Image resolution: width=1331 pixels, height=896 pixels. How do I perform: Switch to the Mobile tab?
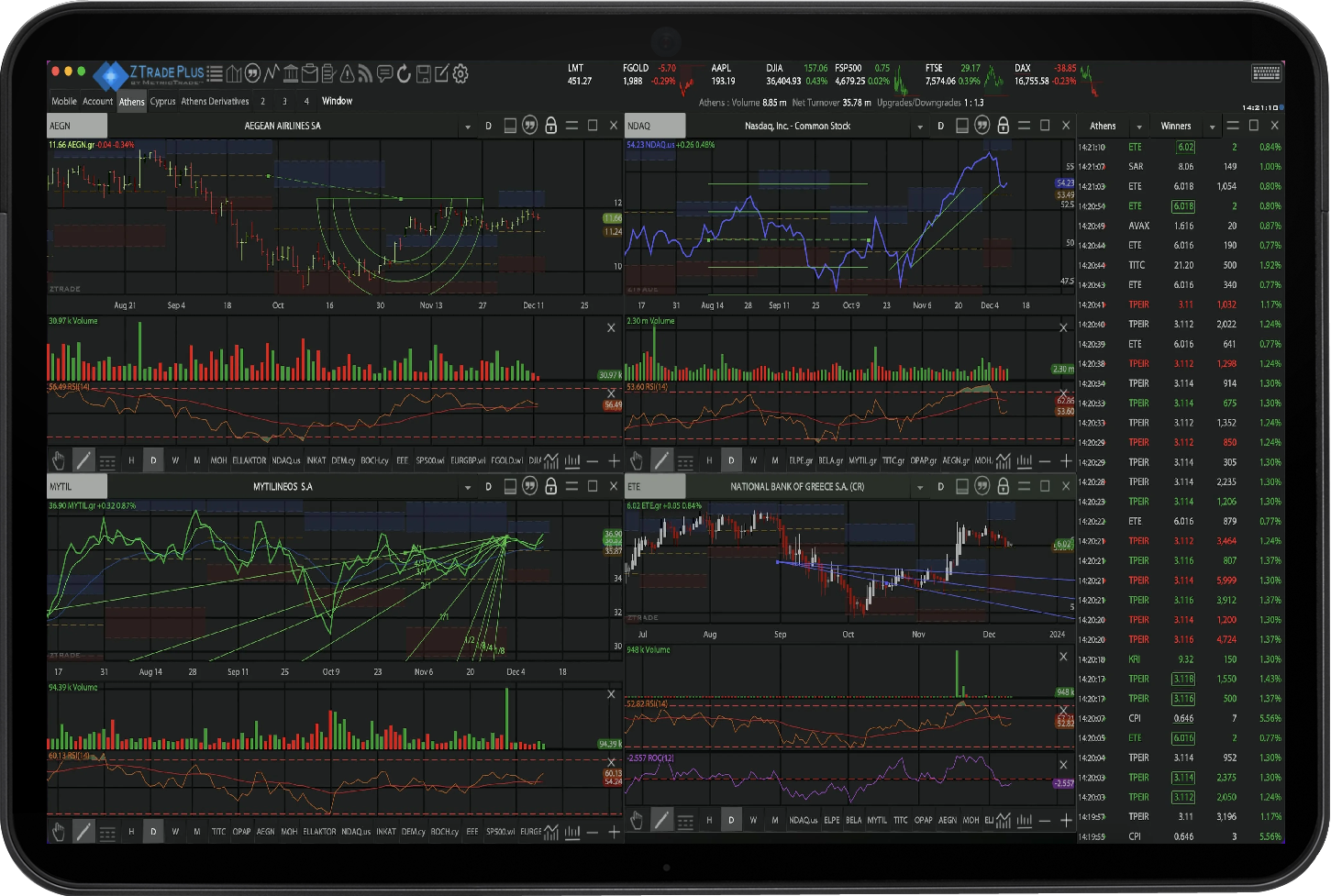pos(64,101)
